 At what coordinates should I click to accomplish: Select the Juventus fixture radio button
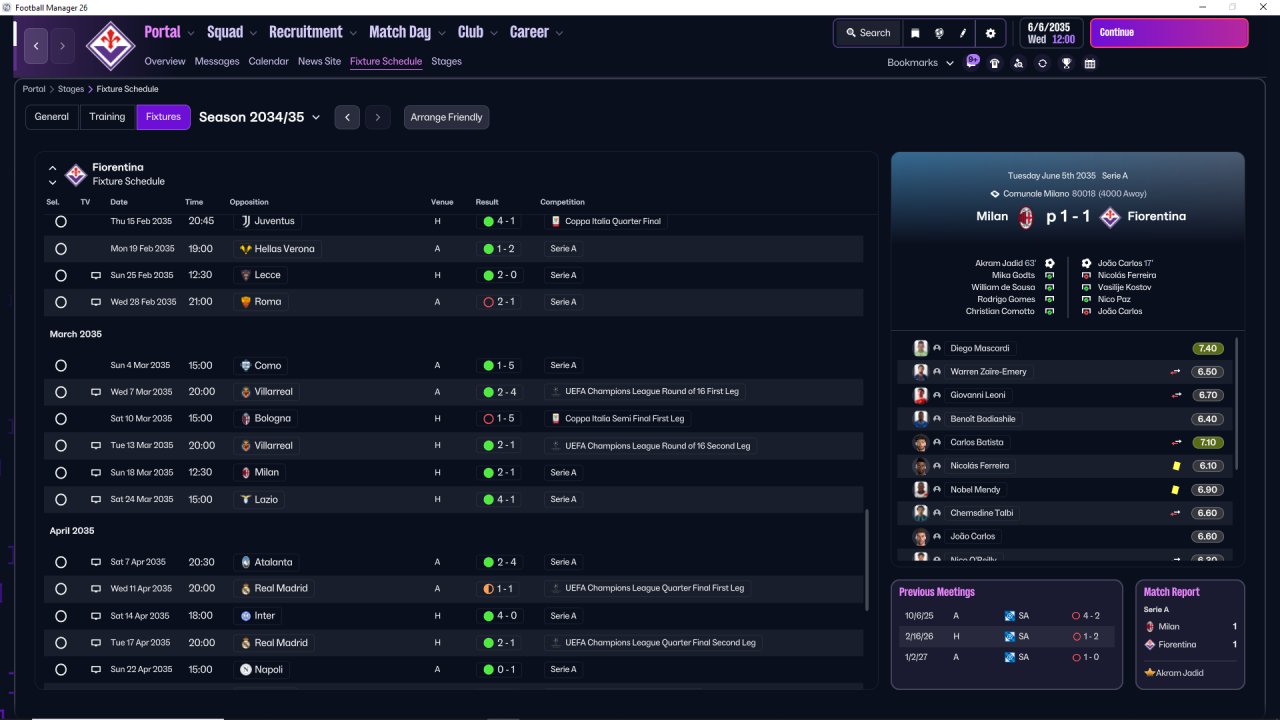click(61, 221)
